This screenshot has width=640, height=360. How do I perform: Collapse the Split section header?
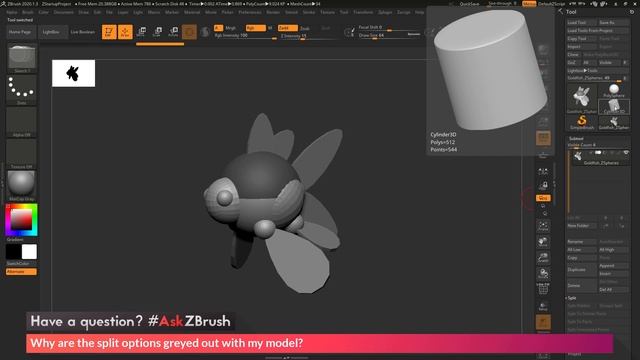571,298
